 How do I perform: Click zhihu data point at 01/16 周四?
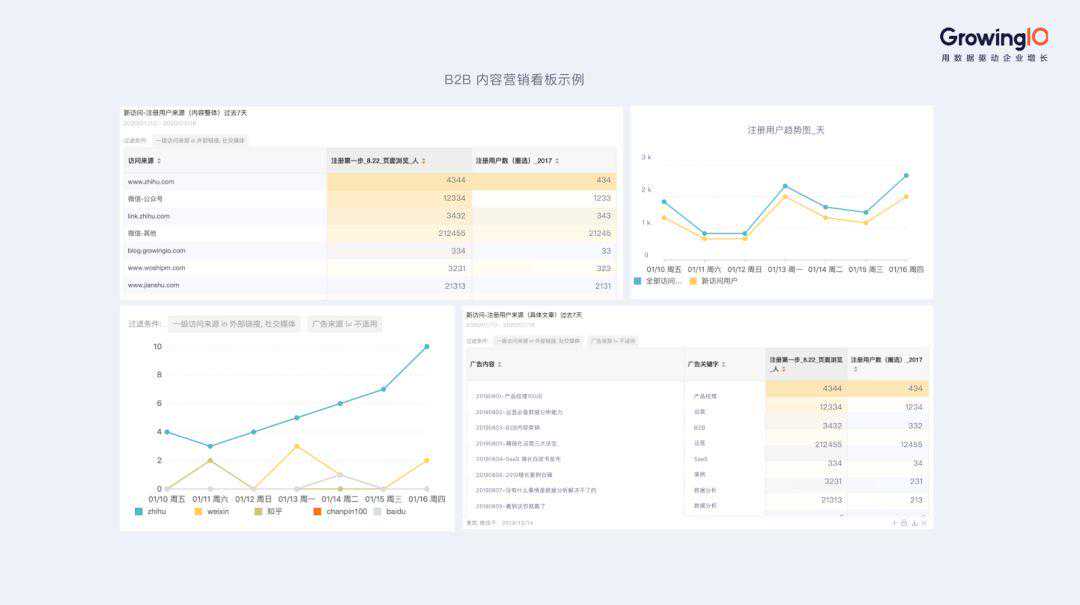tap(427, 347)
